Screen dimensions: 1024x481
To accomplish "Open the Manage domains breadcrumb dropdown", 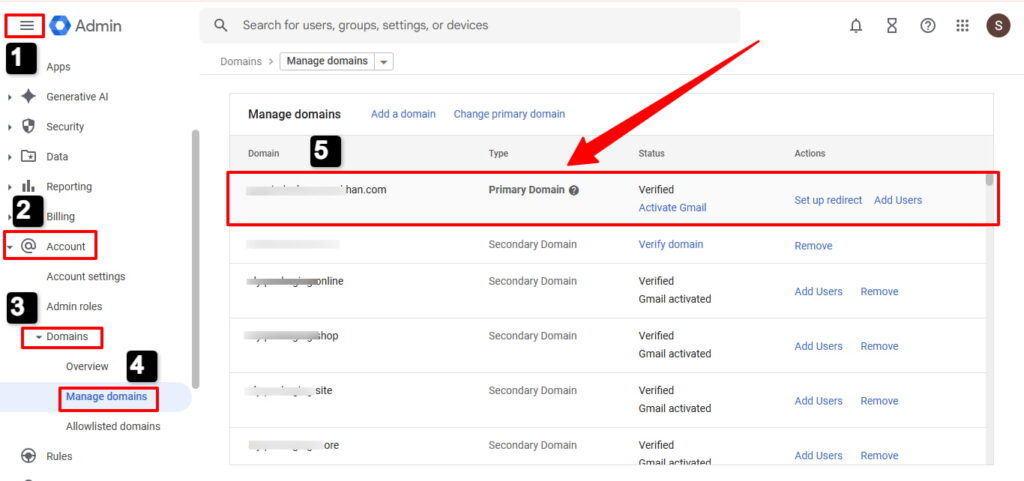I will [384, 62].
